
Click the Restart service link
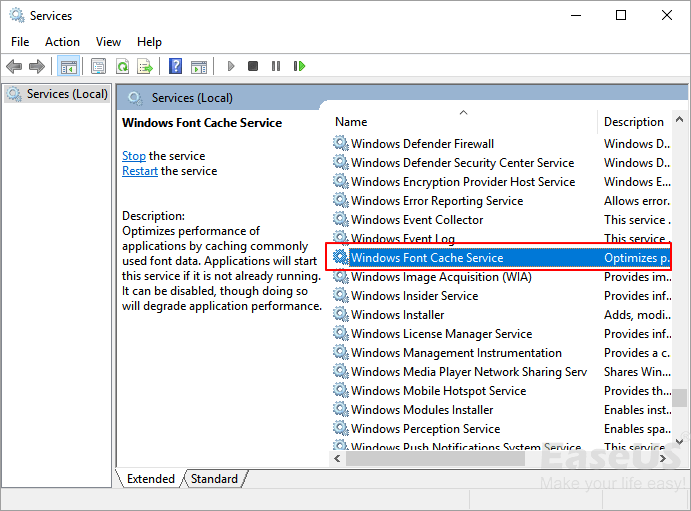point(140,171)
